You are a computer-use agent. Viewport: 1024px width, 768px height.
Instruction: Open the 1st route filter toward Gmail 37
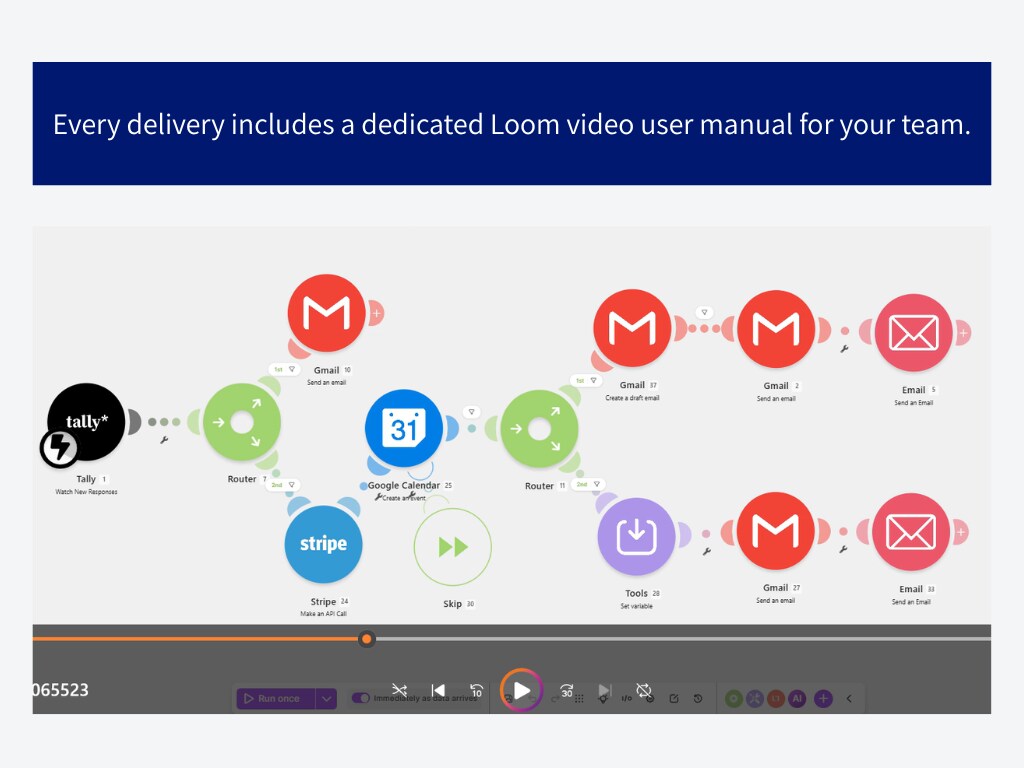[586, 381]
